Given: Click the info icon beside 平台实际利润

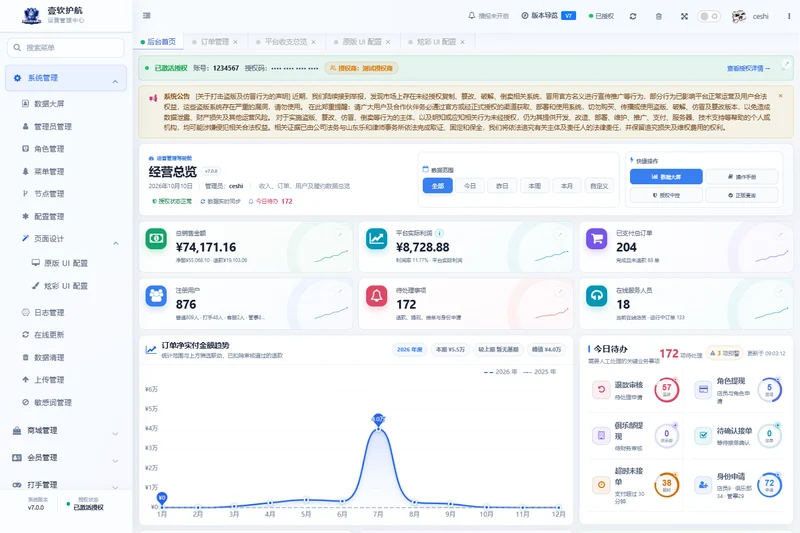Looking at the screenshot, I should click(x=439, y=233).
